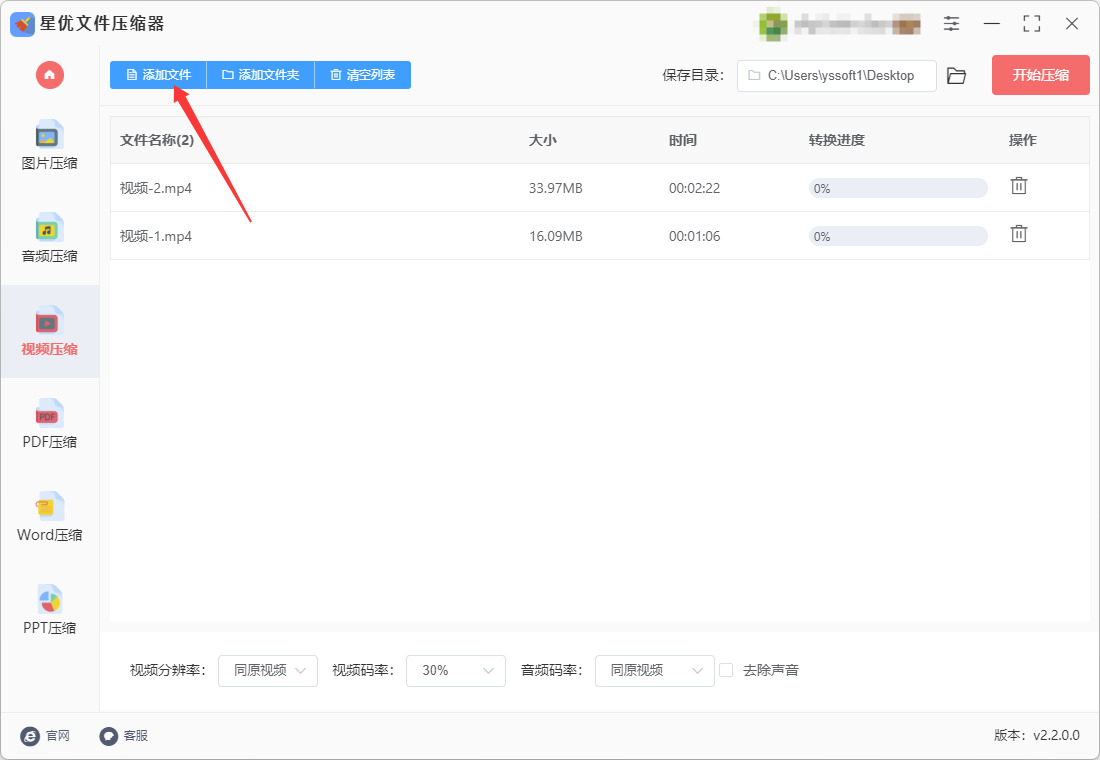The height and width of the screenshot is (760, 1100).
Task: Click duration 00:01:06
Action: [695, 236]
